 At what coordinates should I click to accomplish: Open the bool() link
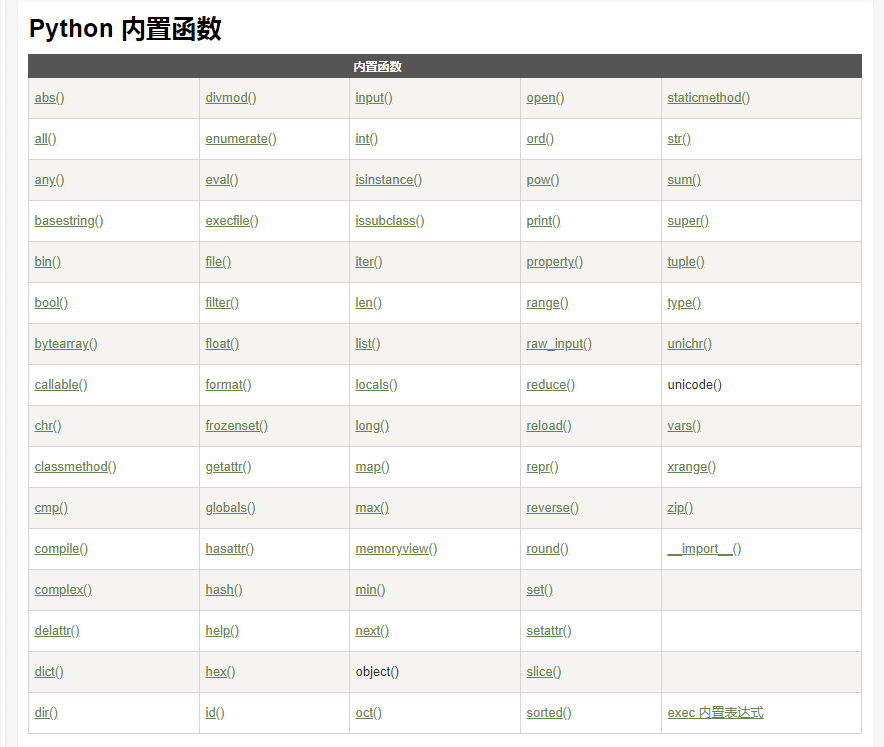tap(51, 303)
